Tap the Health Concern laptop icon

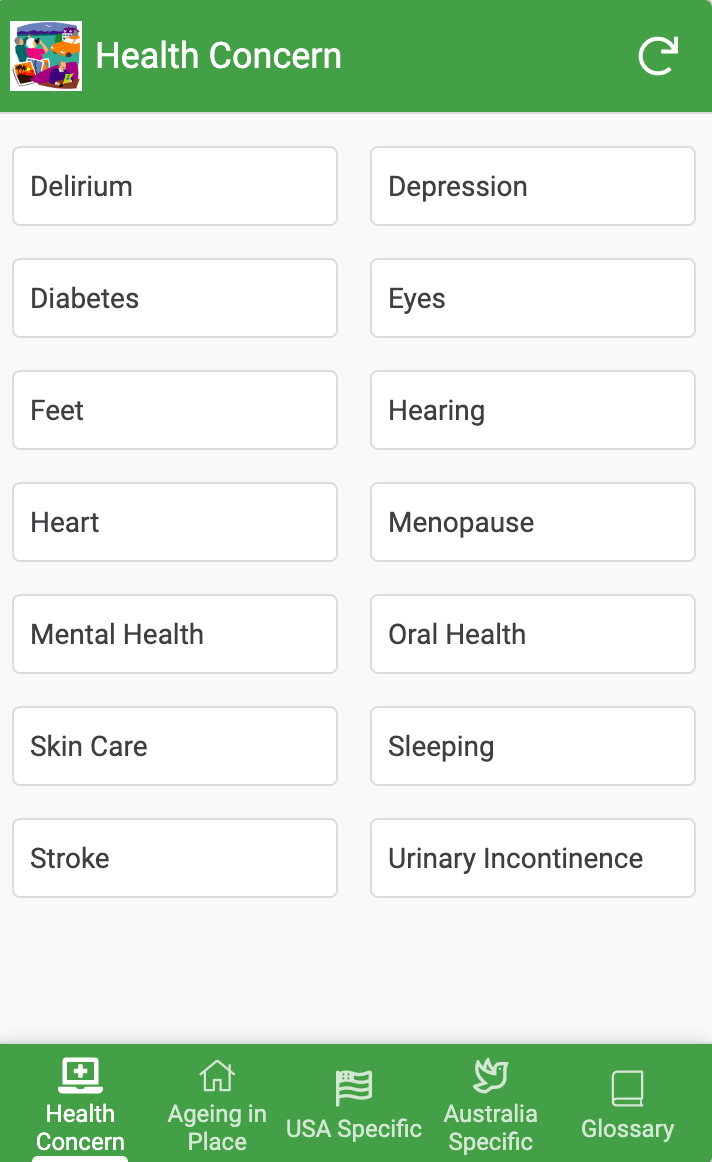pos(80,1075)
